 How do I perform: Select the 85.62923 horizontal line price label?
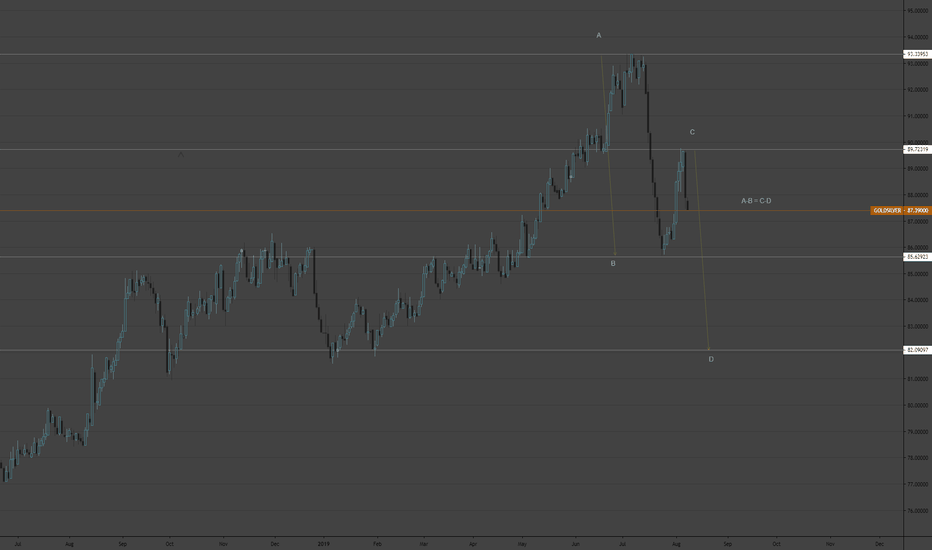click(x=917, y=257)
